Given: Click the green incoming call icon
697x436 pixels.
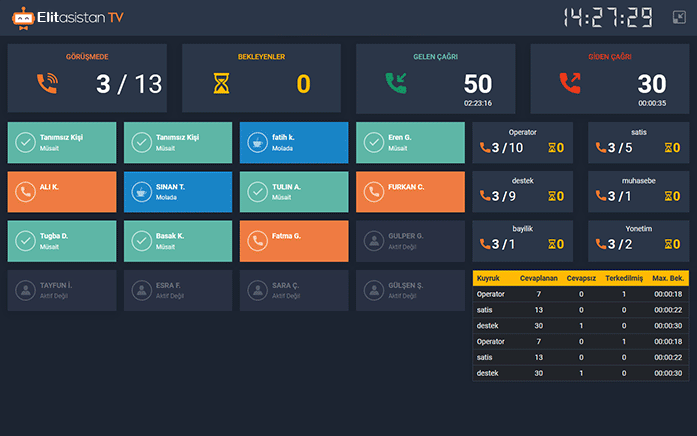Looking at the screenshot, I should (396, 83).
